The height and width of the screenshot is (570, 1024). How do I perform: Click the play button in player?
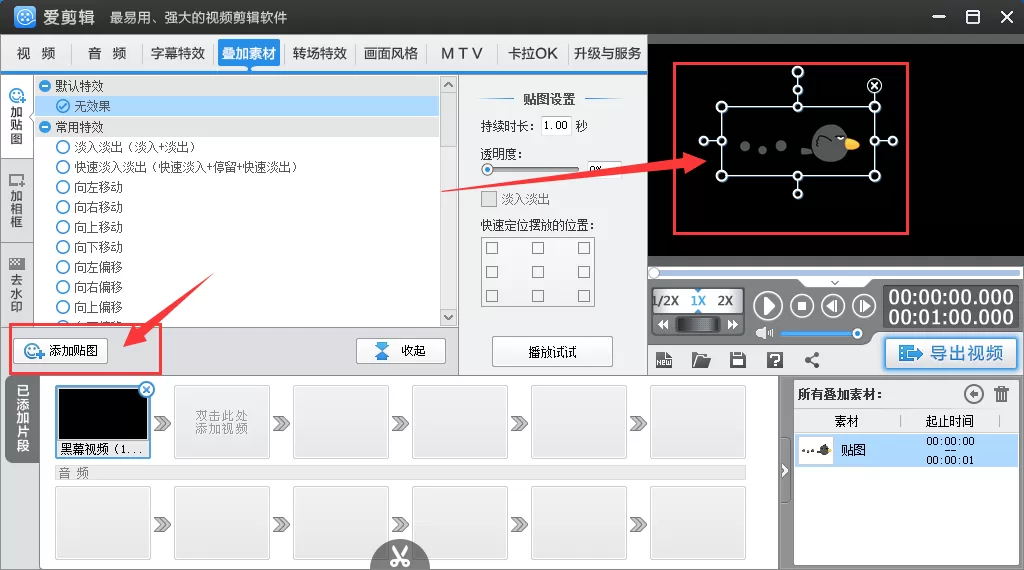[768, 306]
